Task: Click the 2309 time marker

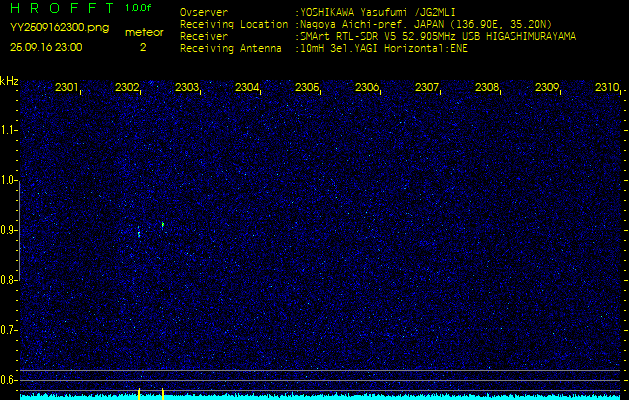Action: click(546, 87)
